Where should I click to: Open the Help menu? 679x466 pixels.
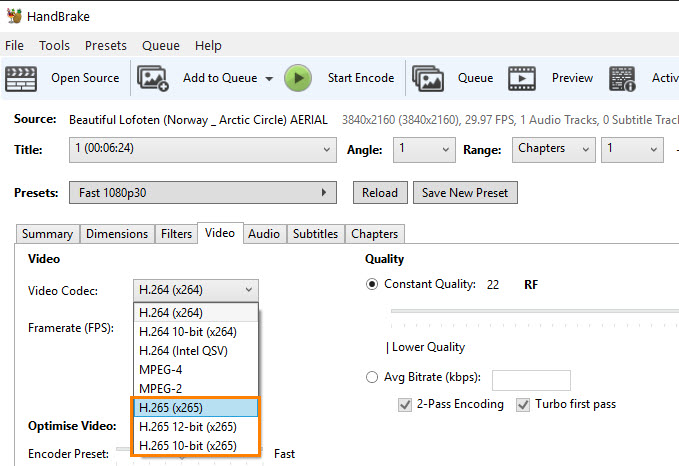tap(208, 45)
